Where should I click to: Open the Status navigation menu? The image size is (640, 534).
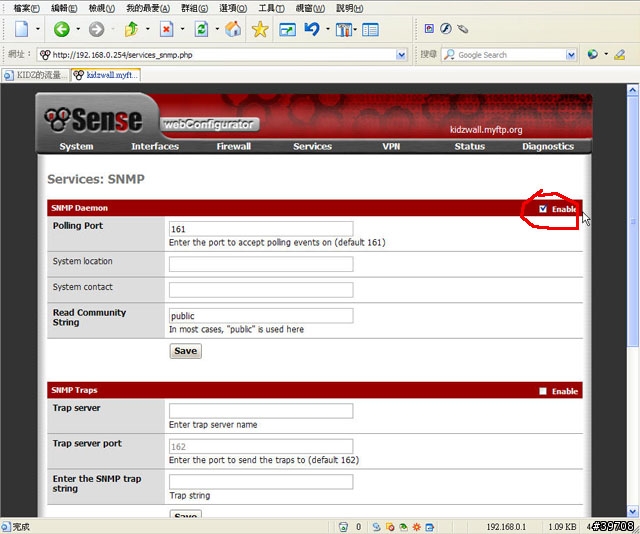click(x=470, y=146)
